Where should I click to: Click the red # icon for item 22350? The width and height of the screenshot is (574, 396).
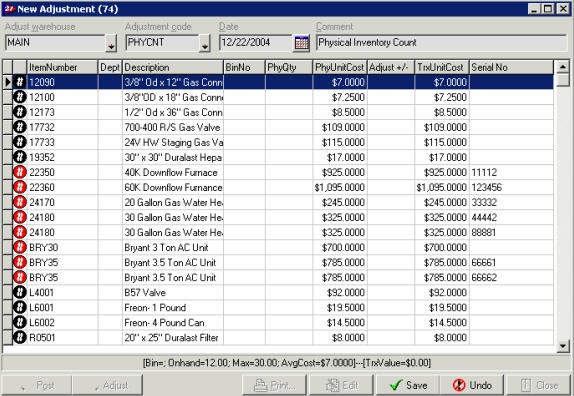coord(20,172)
